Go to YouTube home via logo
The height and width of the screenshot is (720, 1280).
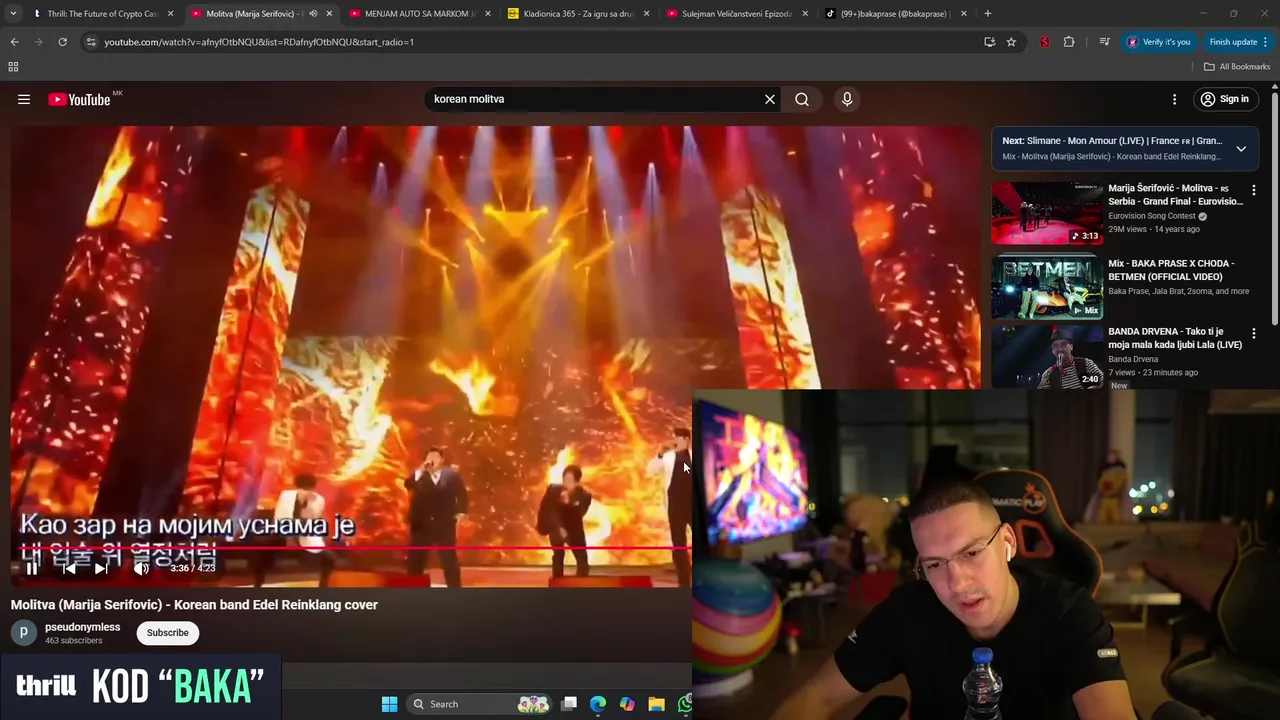coord(80,99)
